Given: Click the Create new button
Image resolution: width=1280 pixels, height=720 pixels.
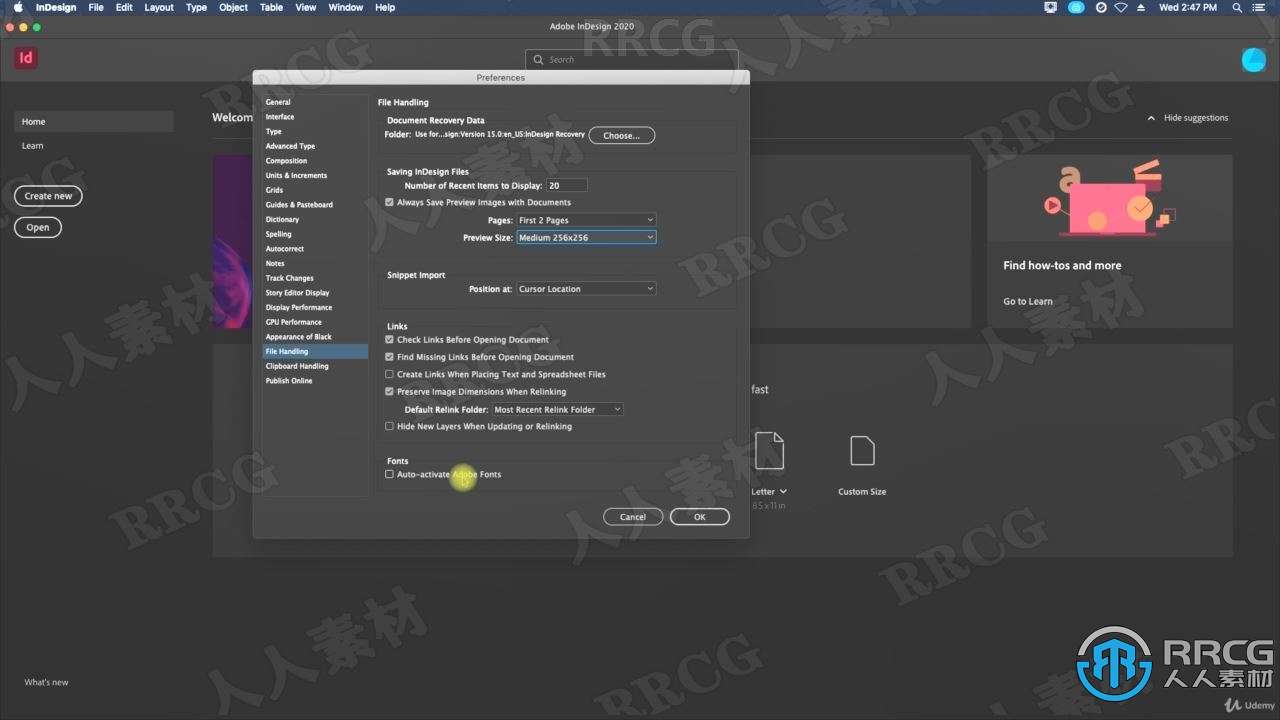Looking at the screenshot, I should [x=48, y=196].
